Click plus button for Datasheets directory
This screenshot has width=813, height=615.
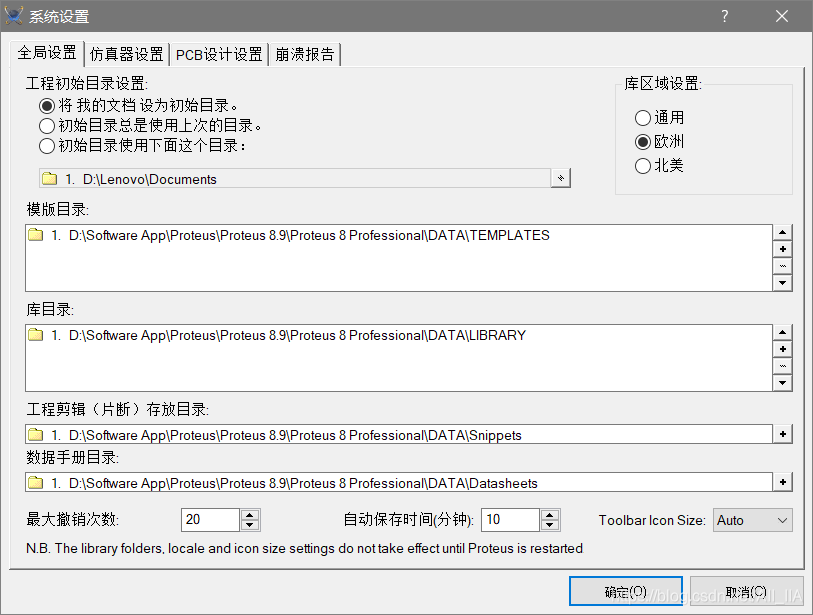click(x=782, y=482)
